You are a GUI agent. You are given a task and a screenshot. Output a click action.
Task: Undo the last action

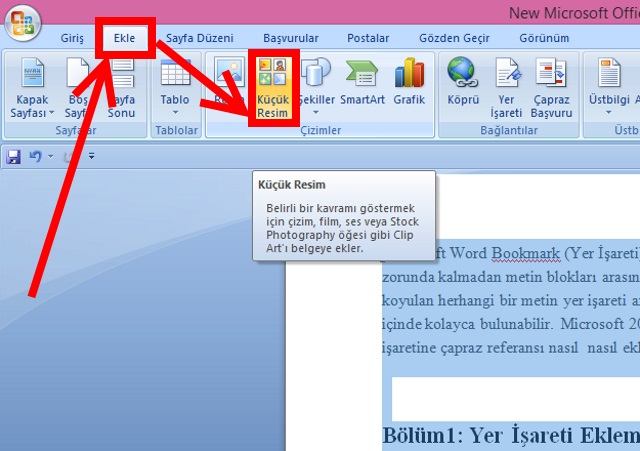(x=36, y=156)
